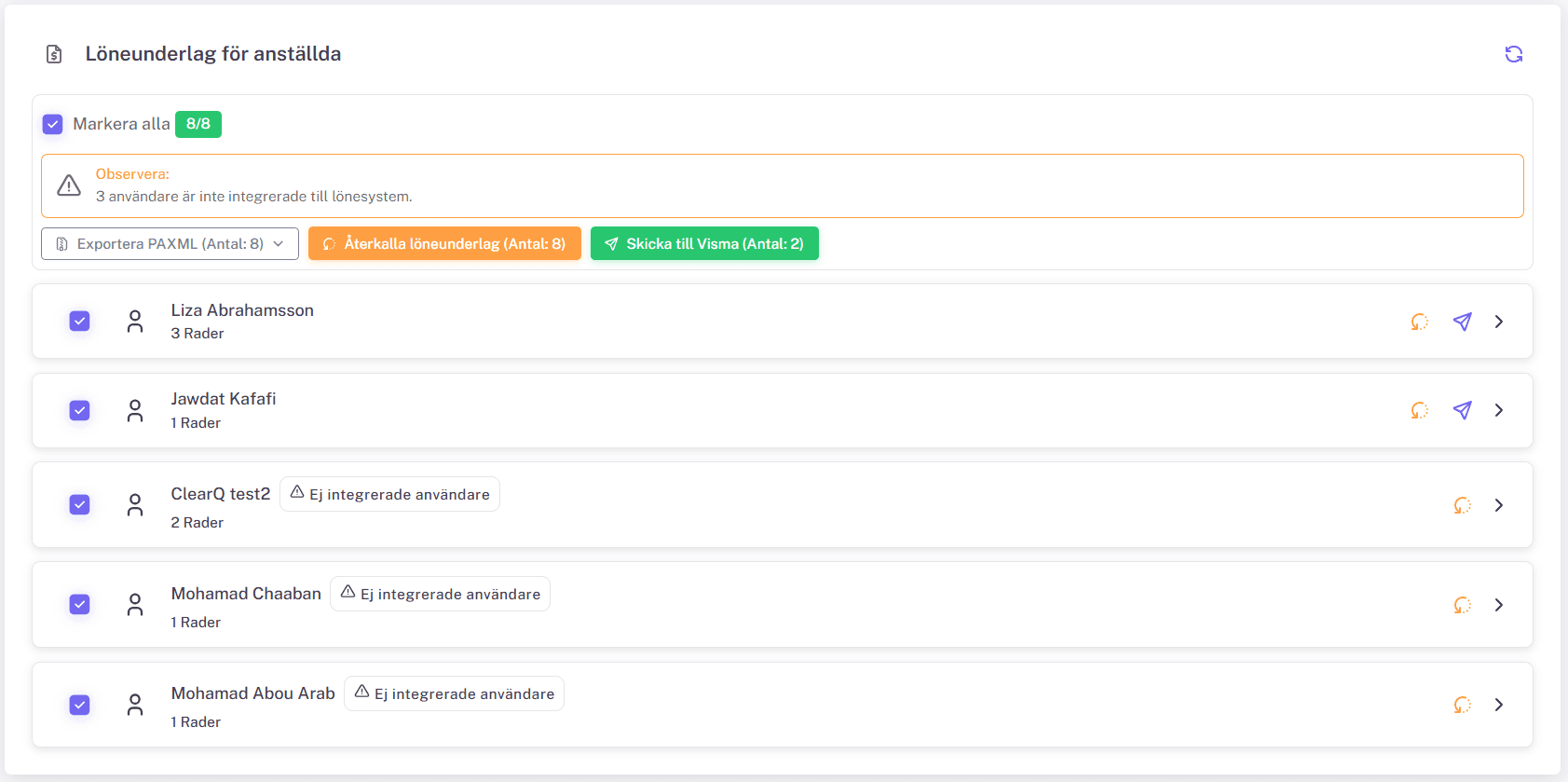1568x782 pixels.
Task: Click the Ej integrerade användare badge for ClearQ test2
Action: pos(389,494)
